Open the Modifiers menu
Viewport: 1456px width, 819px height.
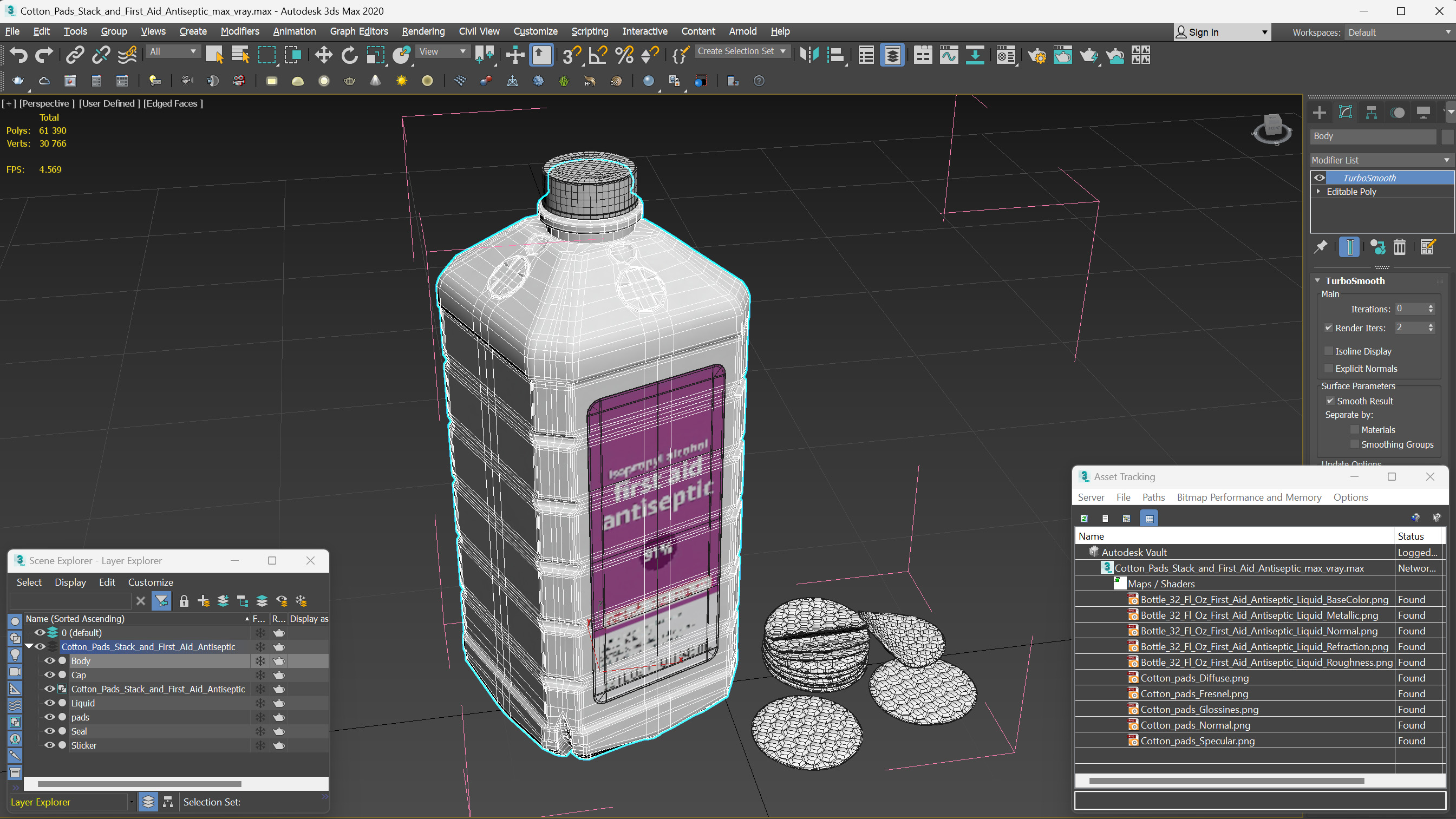click(x=240, y=31)
